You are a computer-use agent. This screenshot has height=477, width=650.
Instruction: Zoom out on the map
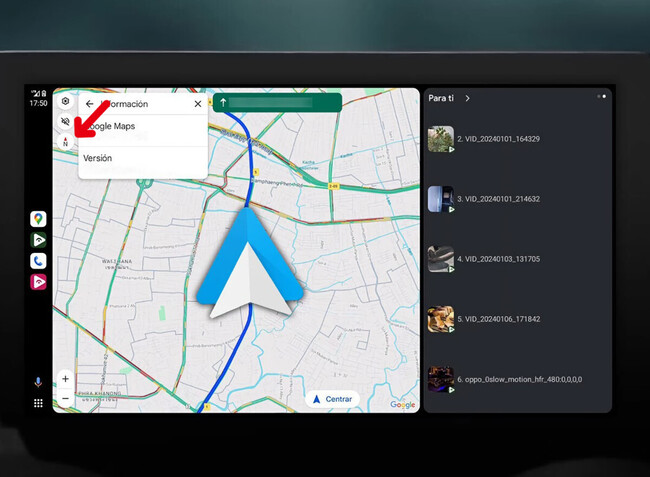65,398
